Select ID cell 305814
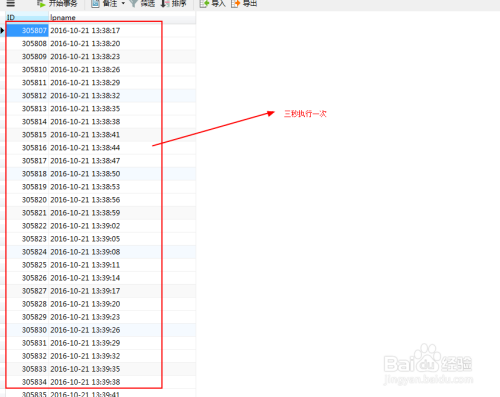Viewport: 500px width, 397px height. coord(27,121)
